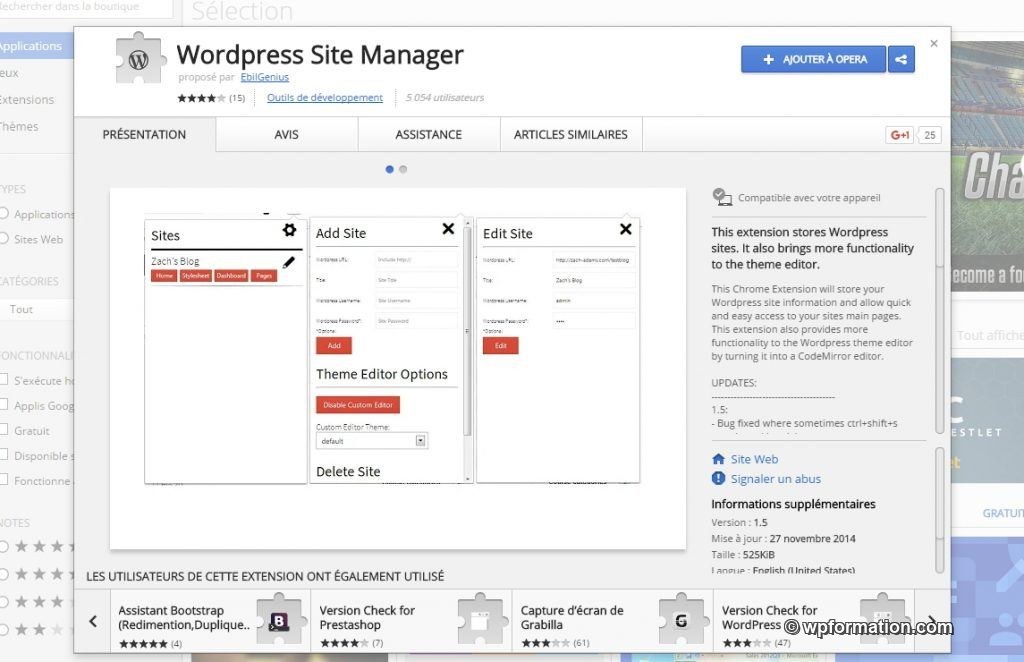Image resolution: width=1024 pixels, height=662 pixels.
Task: Click the alert icon beside Signaler un abus
Action: pos(718,479)
